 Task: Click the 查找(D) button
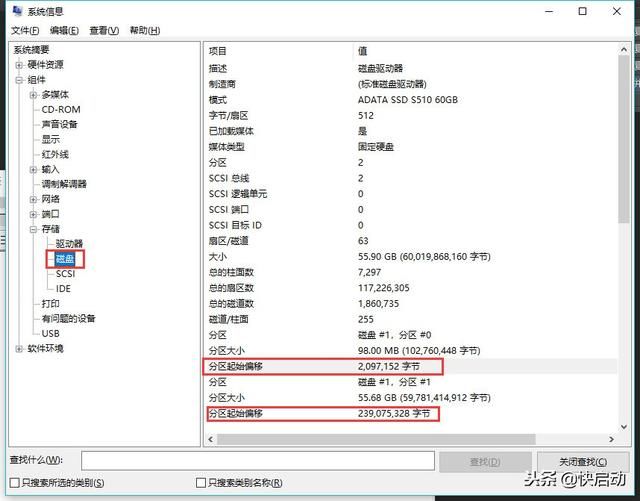(485, 462)
